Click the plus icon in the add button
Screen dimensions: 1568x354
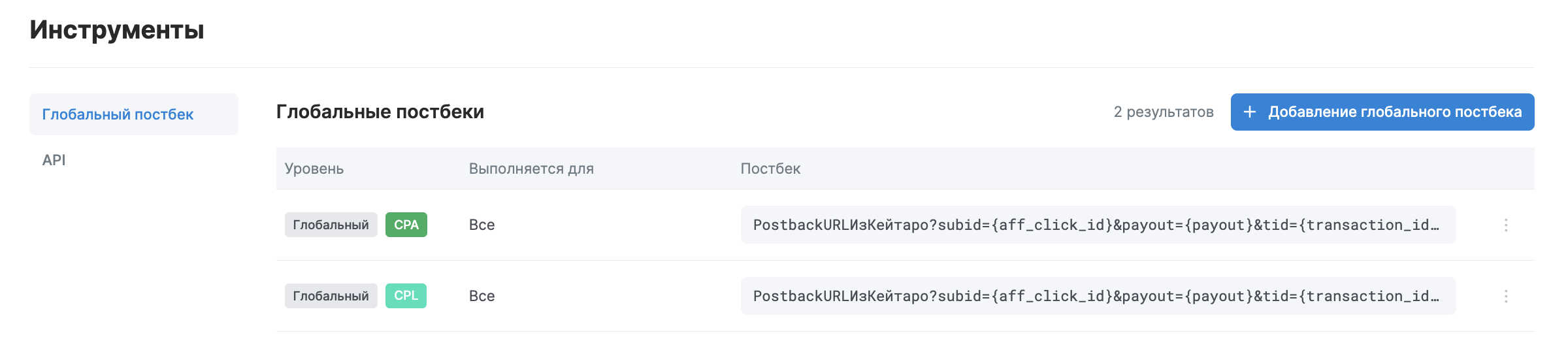(1250, 112)
